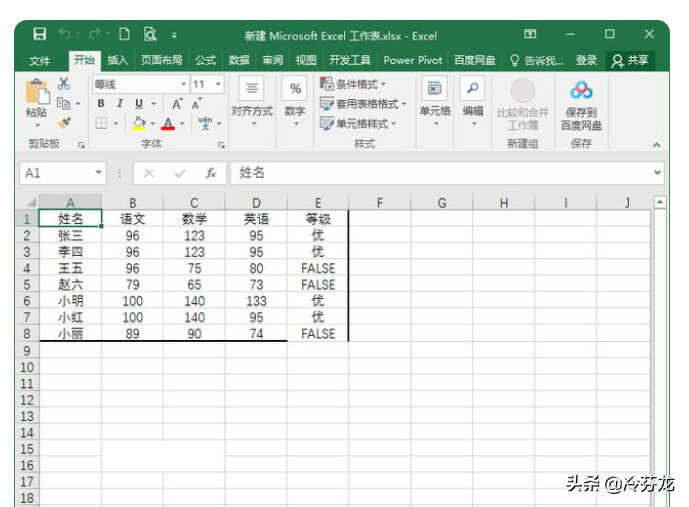
Task: Switch to the 视图 tab
Action: coord(306,60)
